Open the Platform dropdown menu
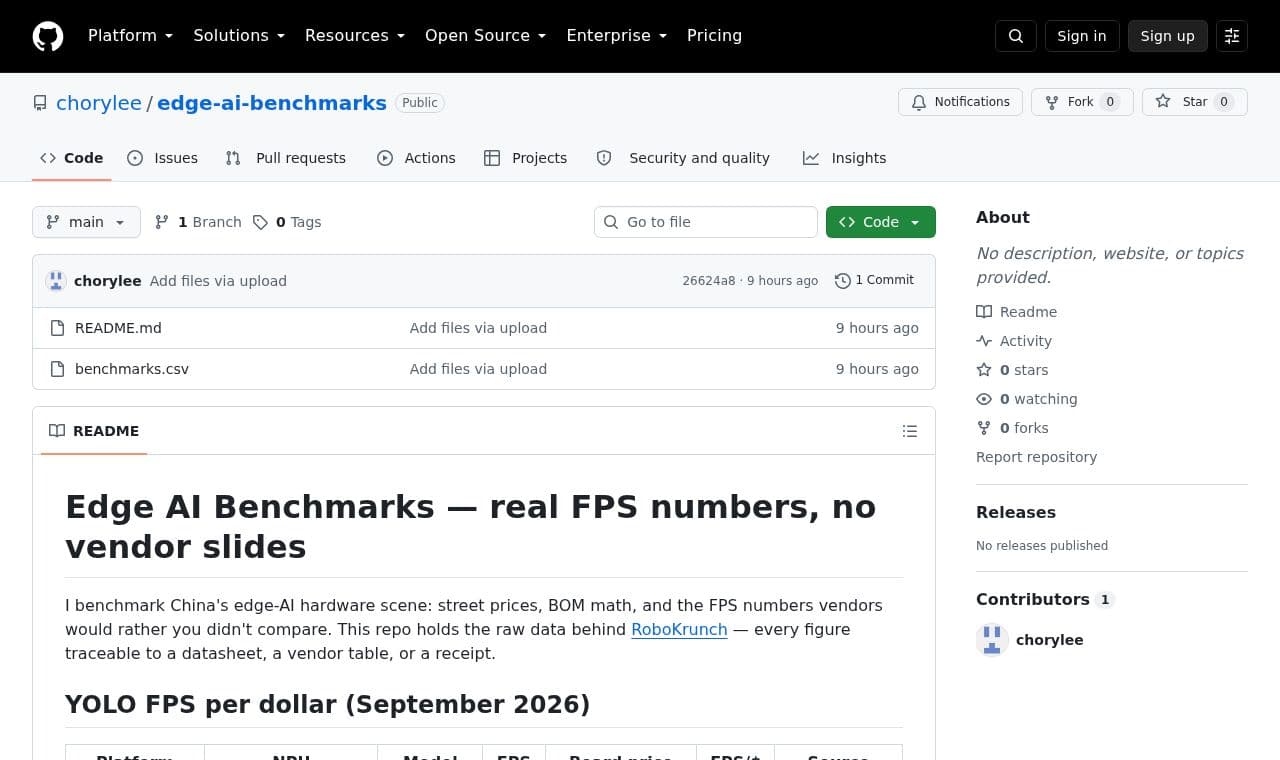 coord(131,36)
